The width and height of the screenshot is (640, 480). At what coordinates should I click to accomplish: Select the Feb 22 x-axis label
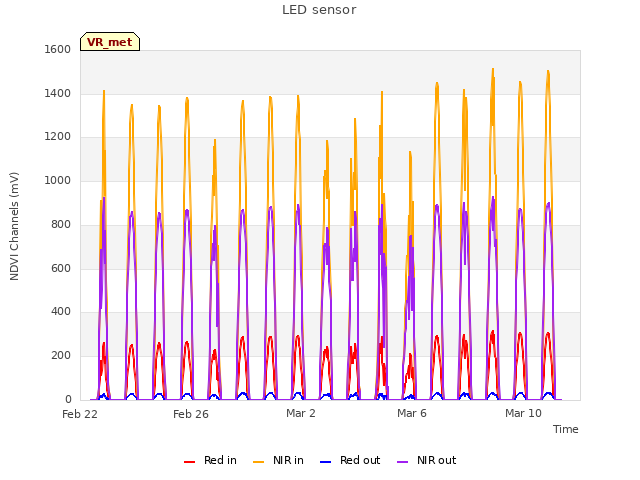click(x=80, y=414)
